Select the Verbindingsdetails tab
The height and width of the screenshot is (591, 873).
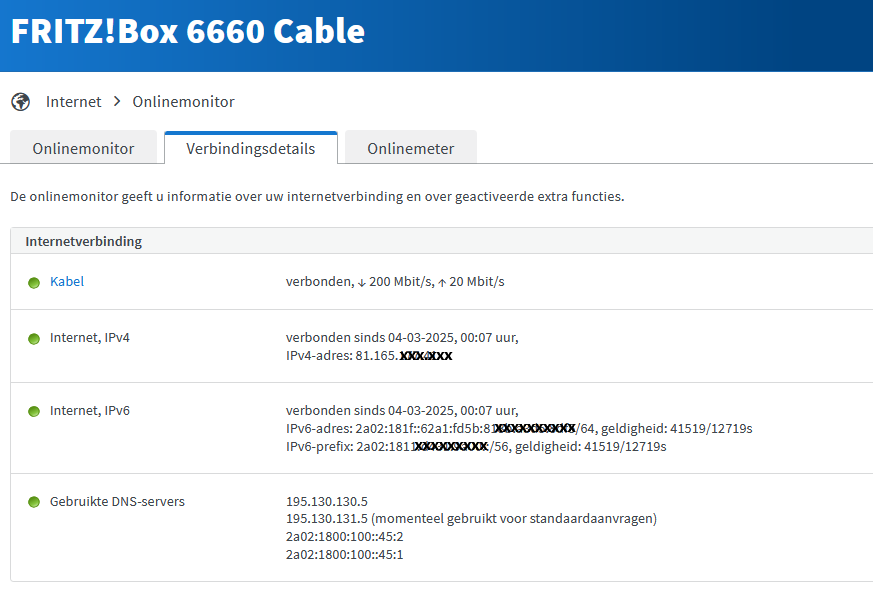[x=251, y=148]
